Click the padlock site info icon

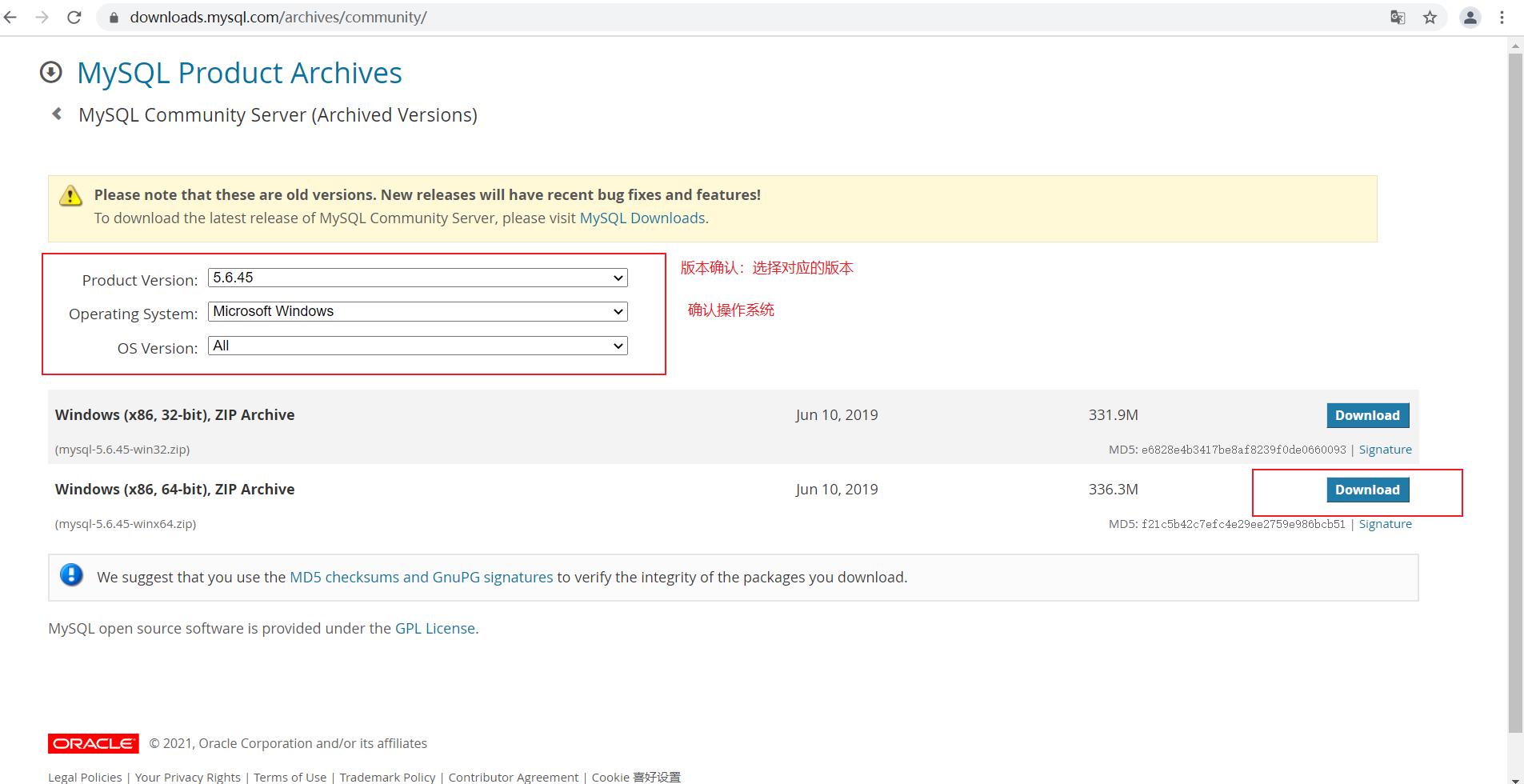click(x=114, y=18)
